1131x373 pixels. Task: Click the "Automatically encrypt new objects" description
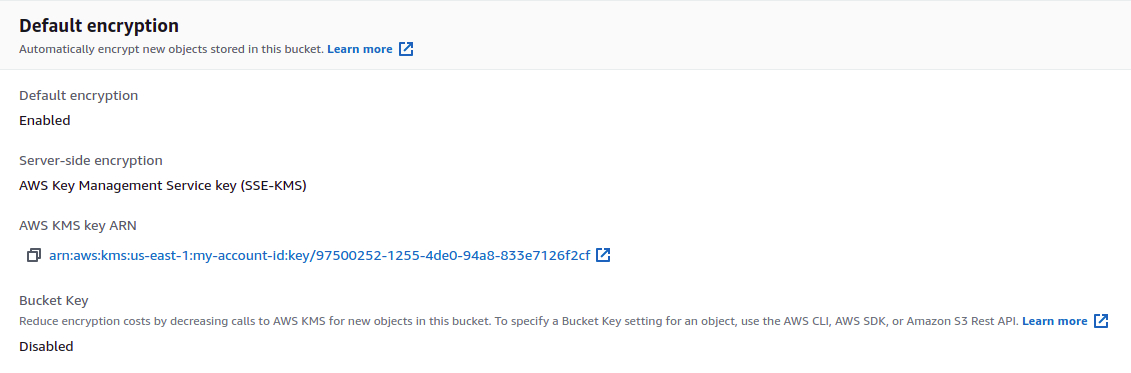click(171, 49)
